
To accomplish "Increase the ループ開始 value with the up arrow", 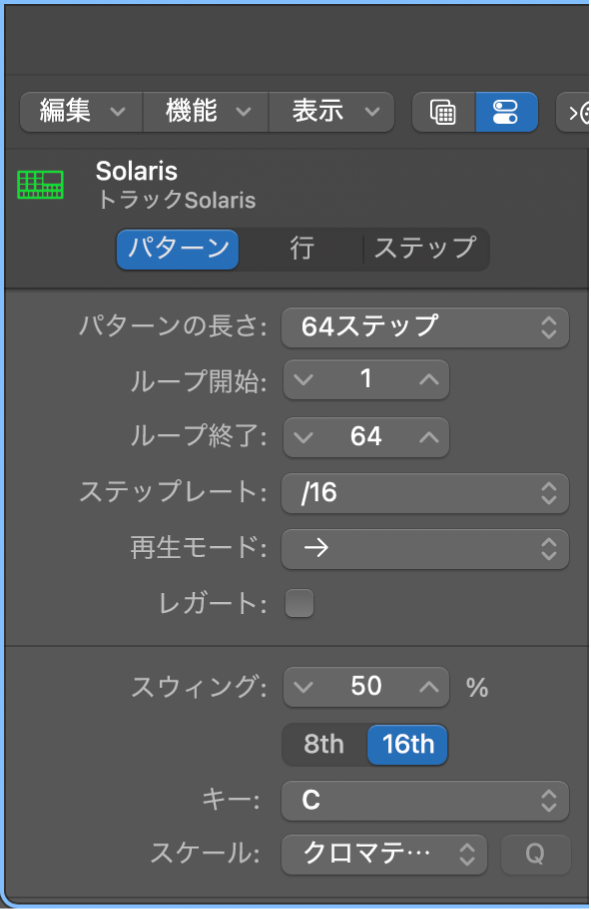I will tap(427, 379).
